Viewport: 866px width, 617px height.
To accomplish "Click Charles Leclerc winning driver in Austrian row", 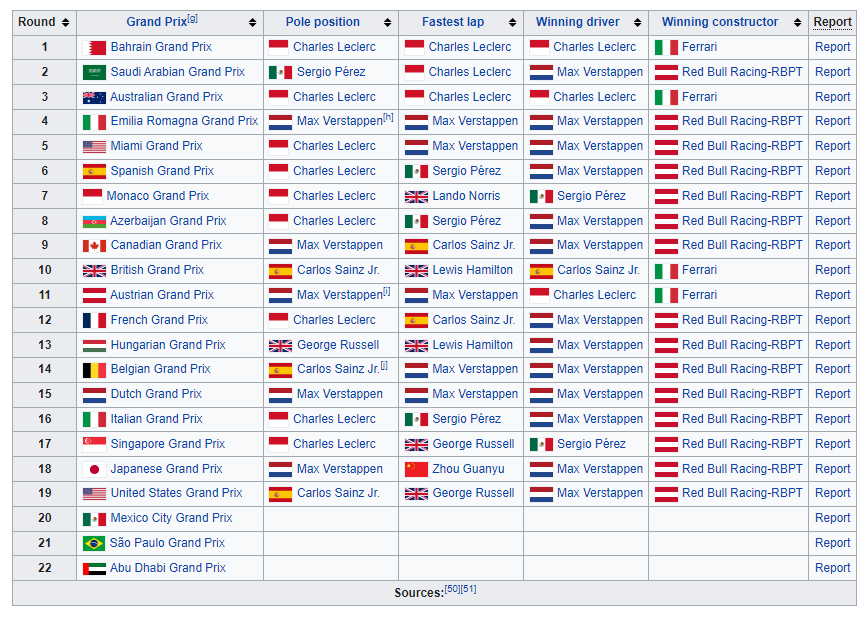I will (594, 295).
